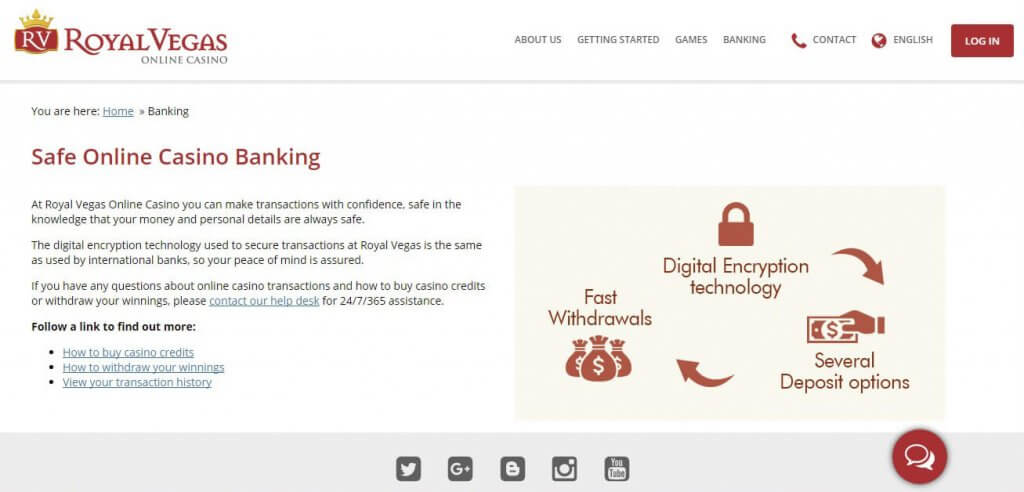The image size is (1024, 492).
Task: Open the Blogger icon in footer
Action: pos(513,469)
